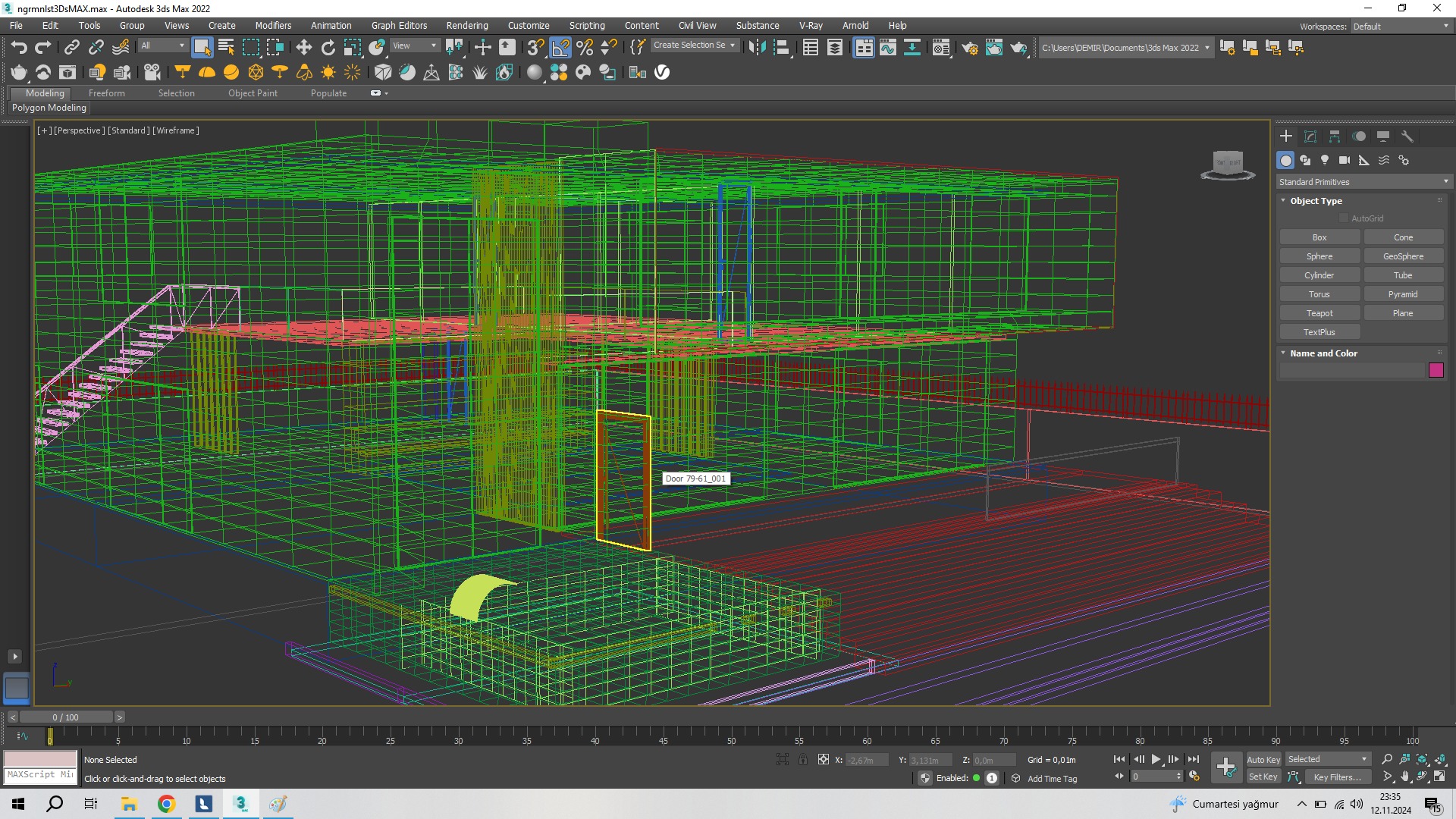The width and height of the screenshot is (1456, 819).
Task: Click the Teapot primitive button
Action: 1319,313
